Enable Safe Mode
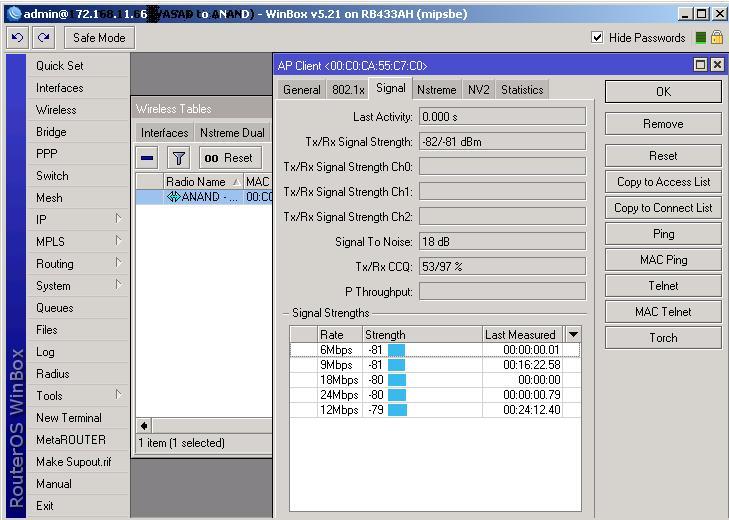729x520 pixels. click(99, 38)
